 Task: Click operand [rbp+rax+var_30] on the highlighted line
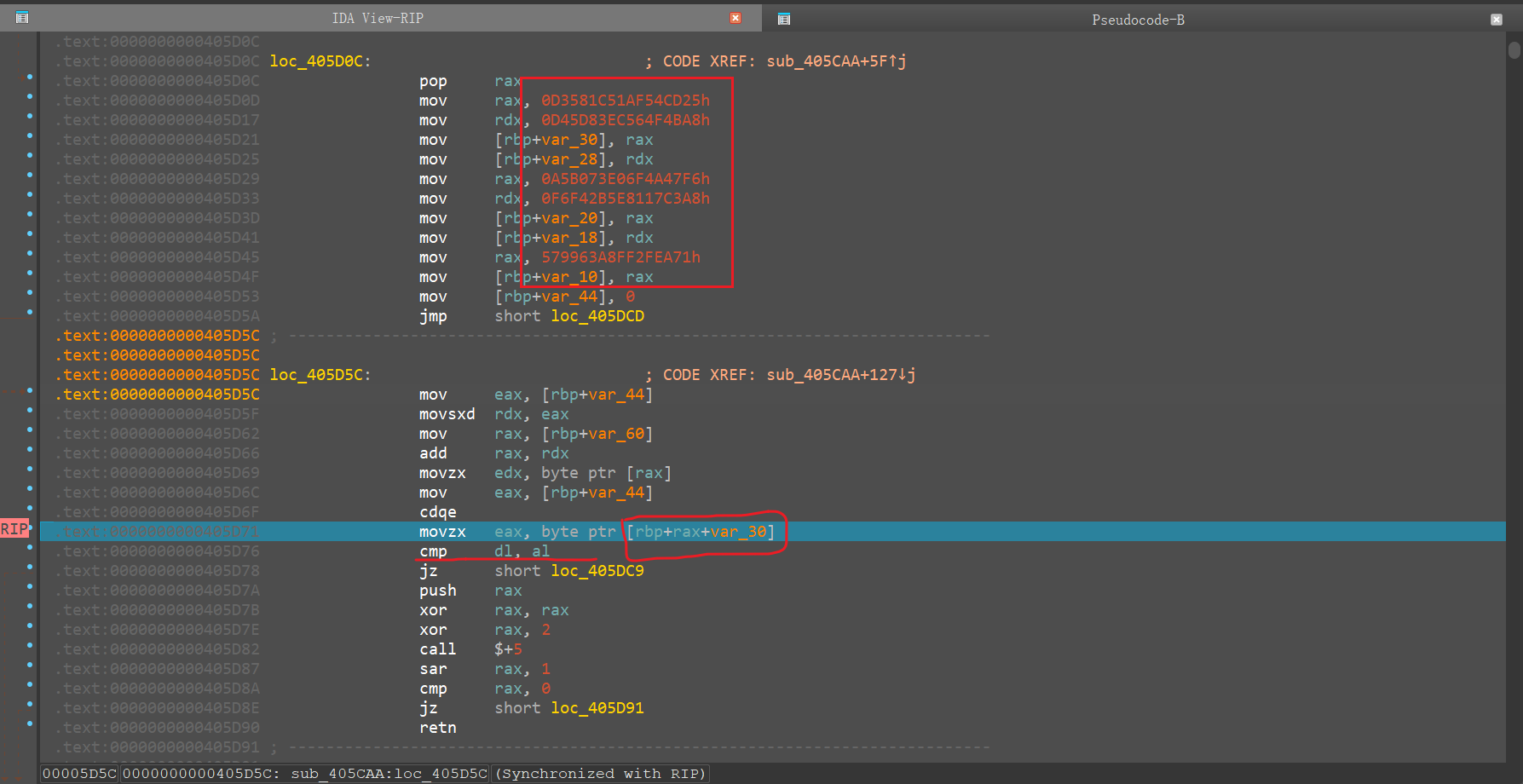[701, 532]
